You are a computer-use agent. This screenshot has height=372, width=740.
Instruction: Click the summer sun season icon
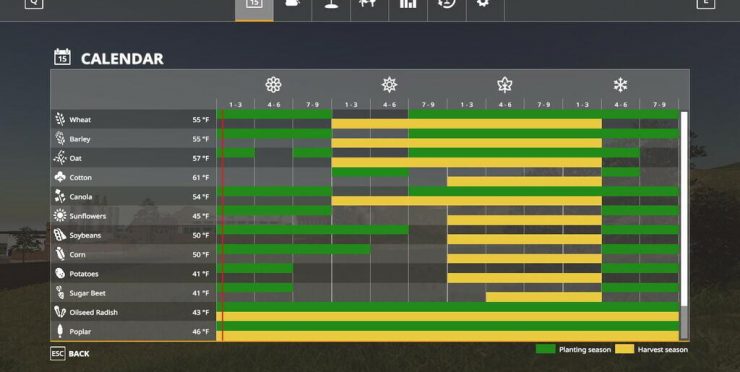click(x=389, y=85)
